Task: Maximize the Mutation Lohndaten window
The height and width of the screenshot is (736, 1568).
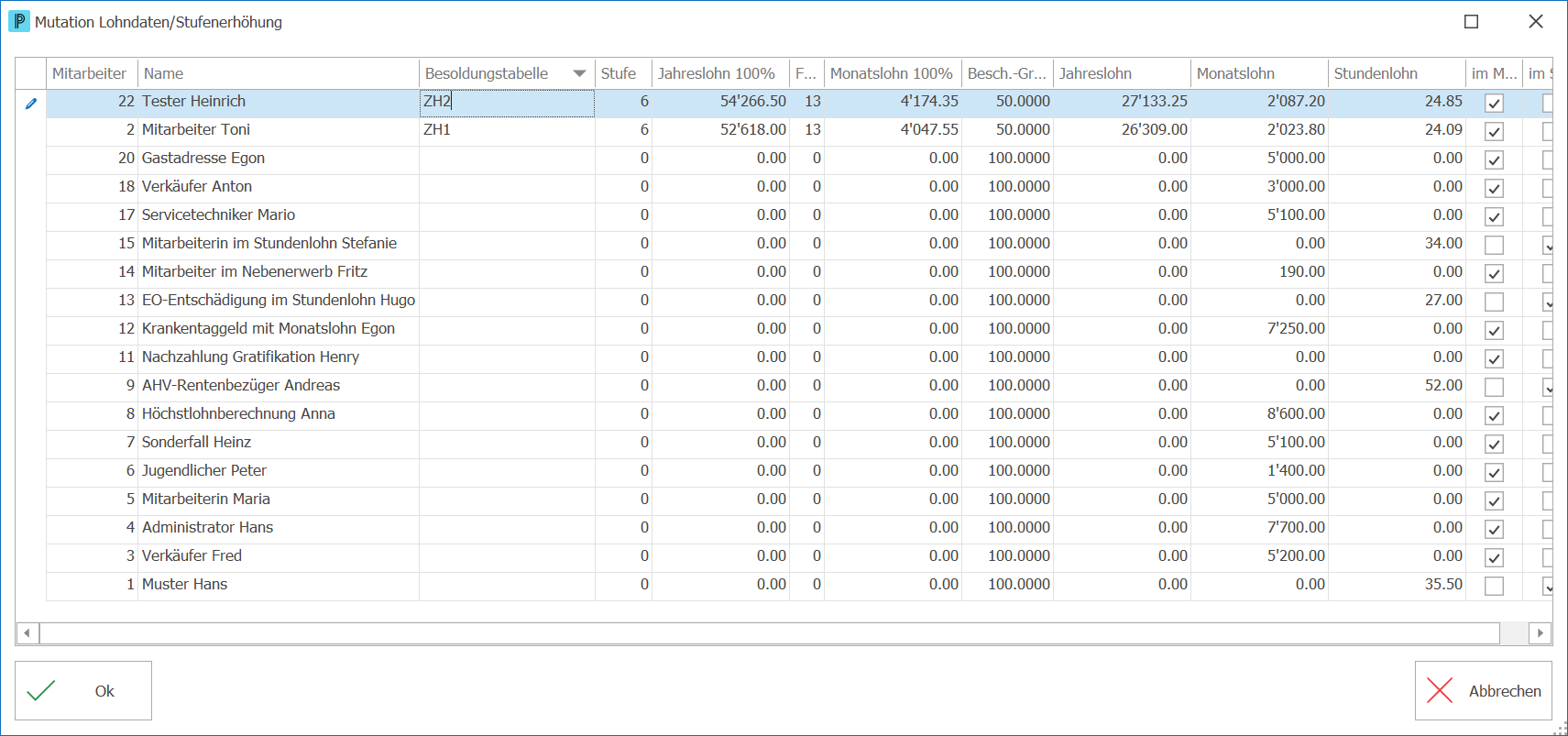Action: (x=1472, y=22)
